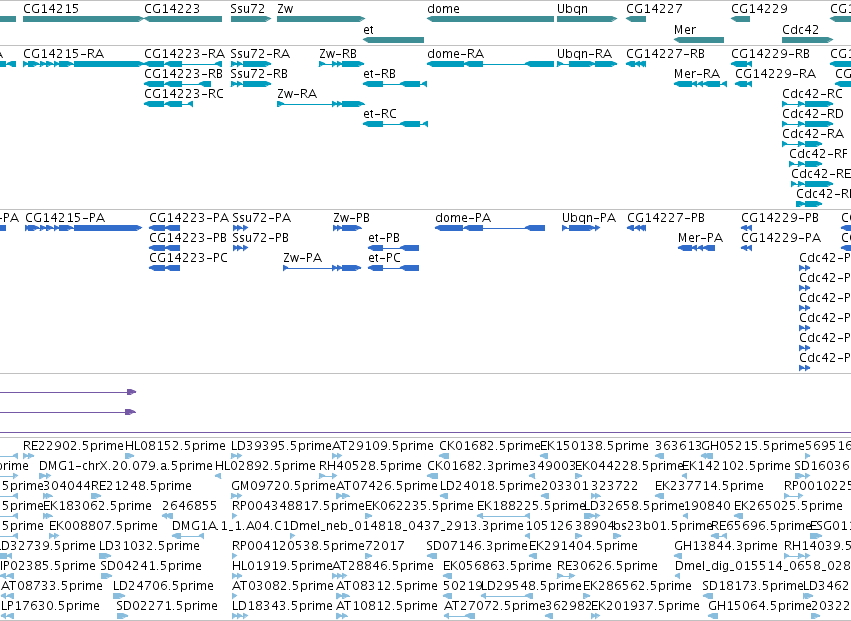851x621 pixels.
Task: Select EST RE30626.5prime label
Action: (607, 566)
